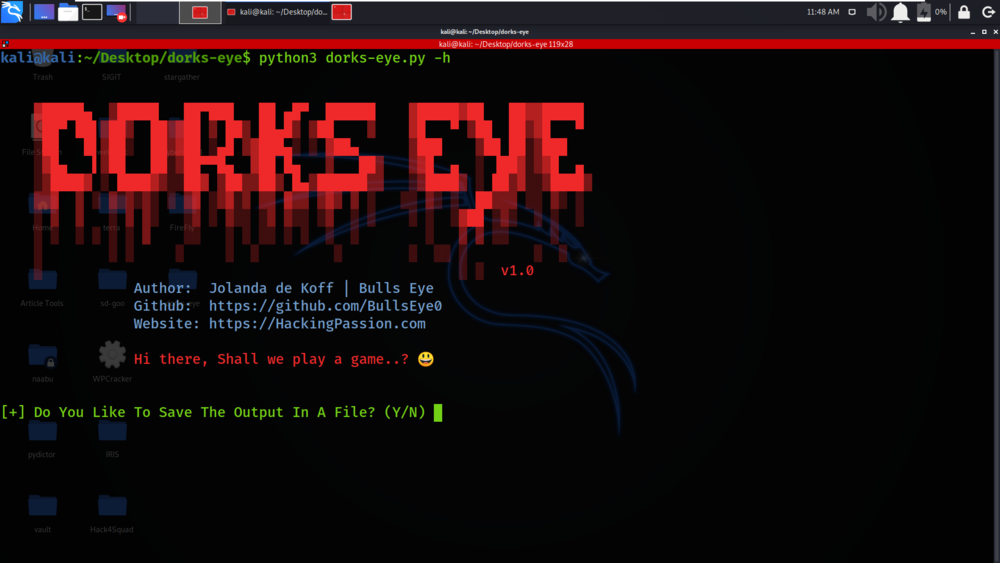The image size is (1000, 563).
Task: Open the Kali dragon applications menu
Action: (x=12, y=11)
